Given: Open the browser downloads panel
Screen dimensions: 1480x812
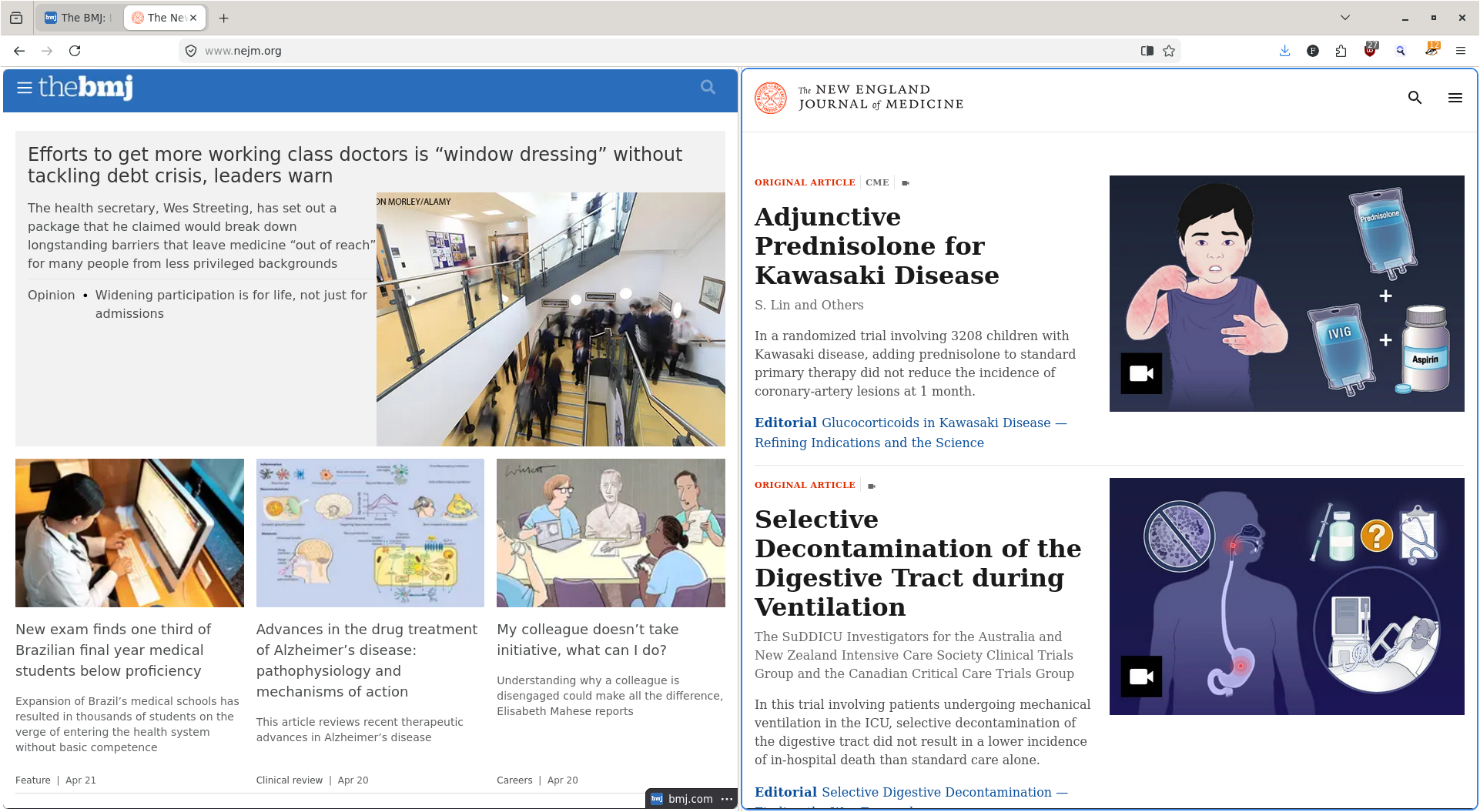Looking at the screenshot, I should point(1284,51).
